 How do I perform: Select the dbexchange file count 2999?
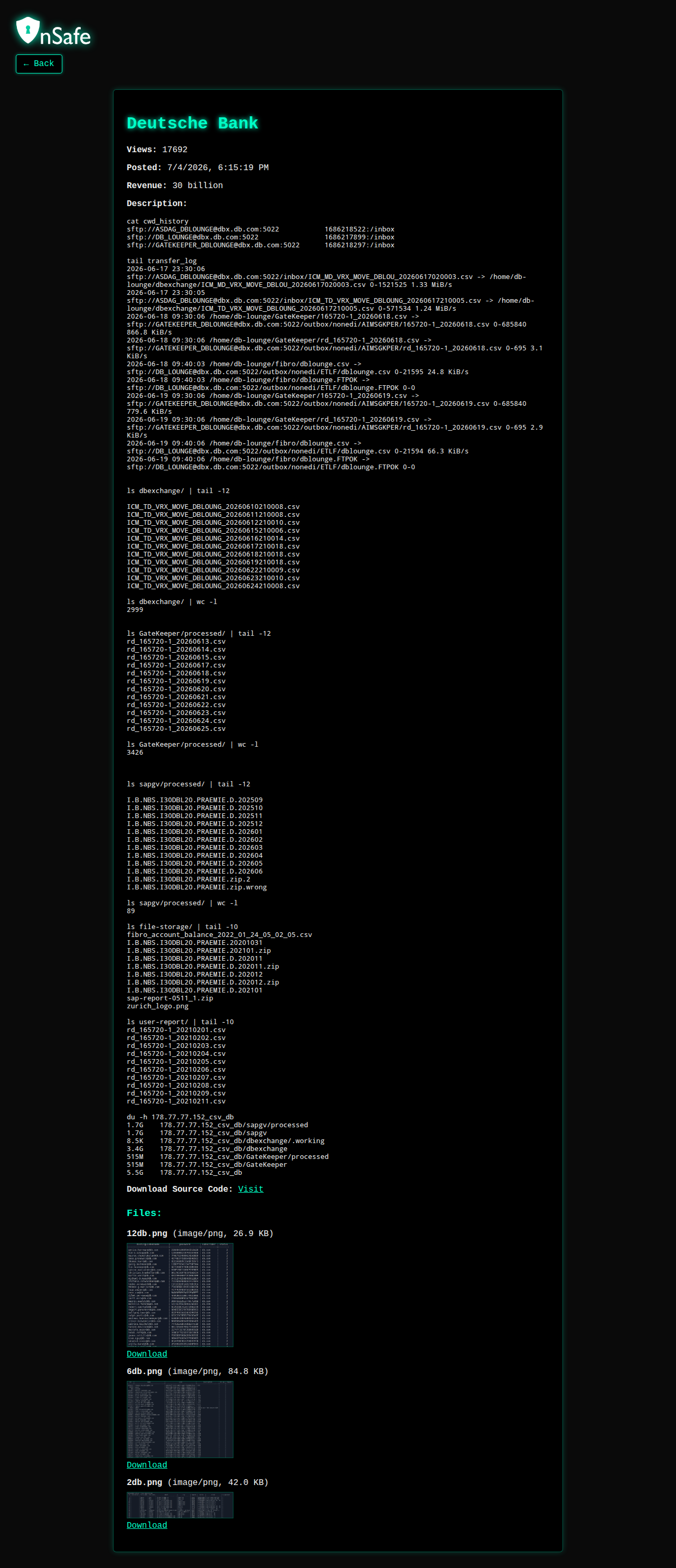click(x=135, y=609)
